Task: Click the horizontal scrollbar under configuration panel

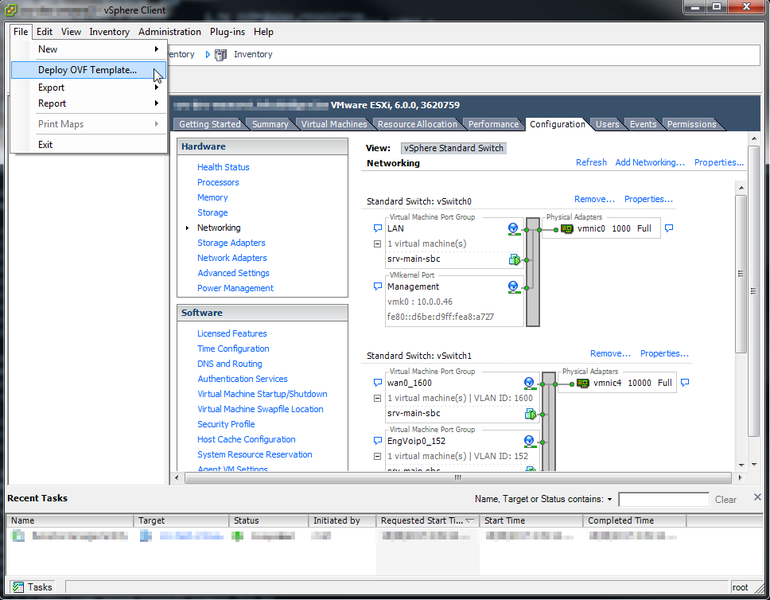Action: [457, 478]
